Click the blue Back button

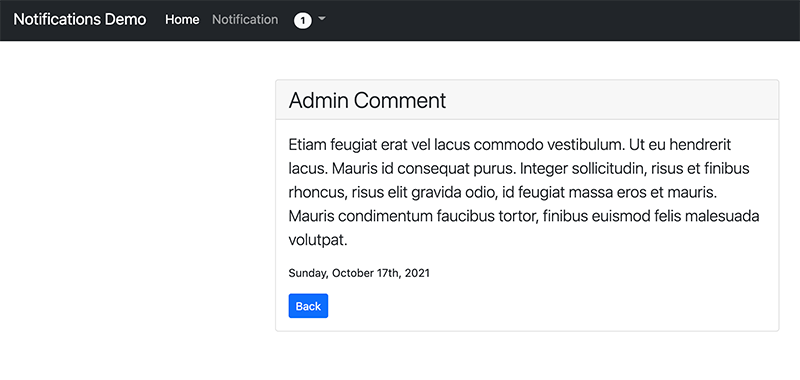pos(308,306)
